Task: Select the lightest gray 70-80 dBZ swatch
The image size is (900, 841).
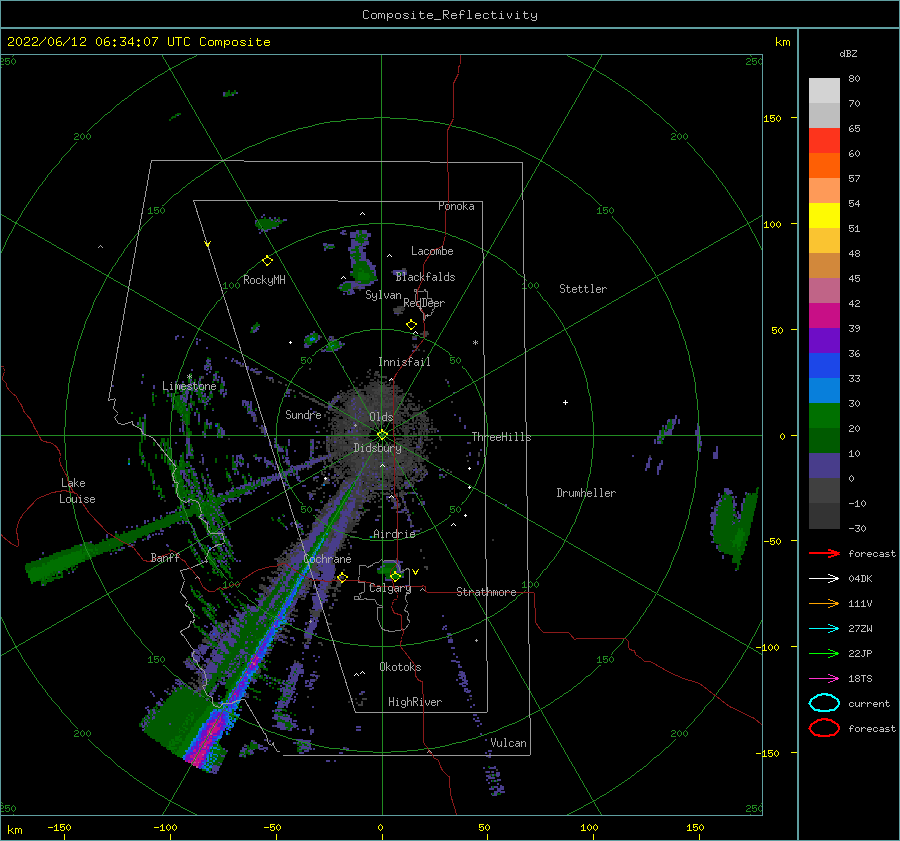Action: [x=824, y=91]
